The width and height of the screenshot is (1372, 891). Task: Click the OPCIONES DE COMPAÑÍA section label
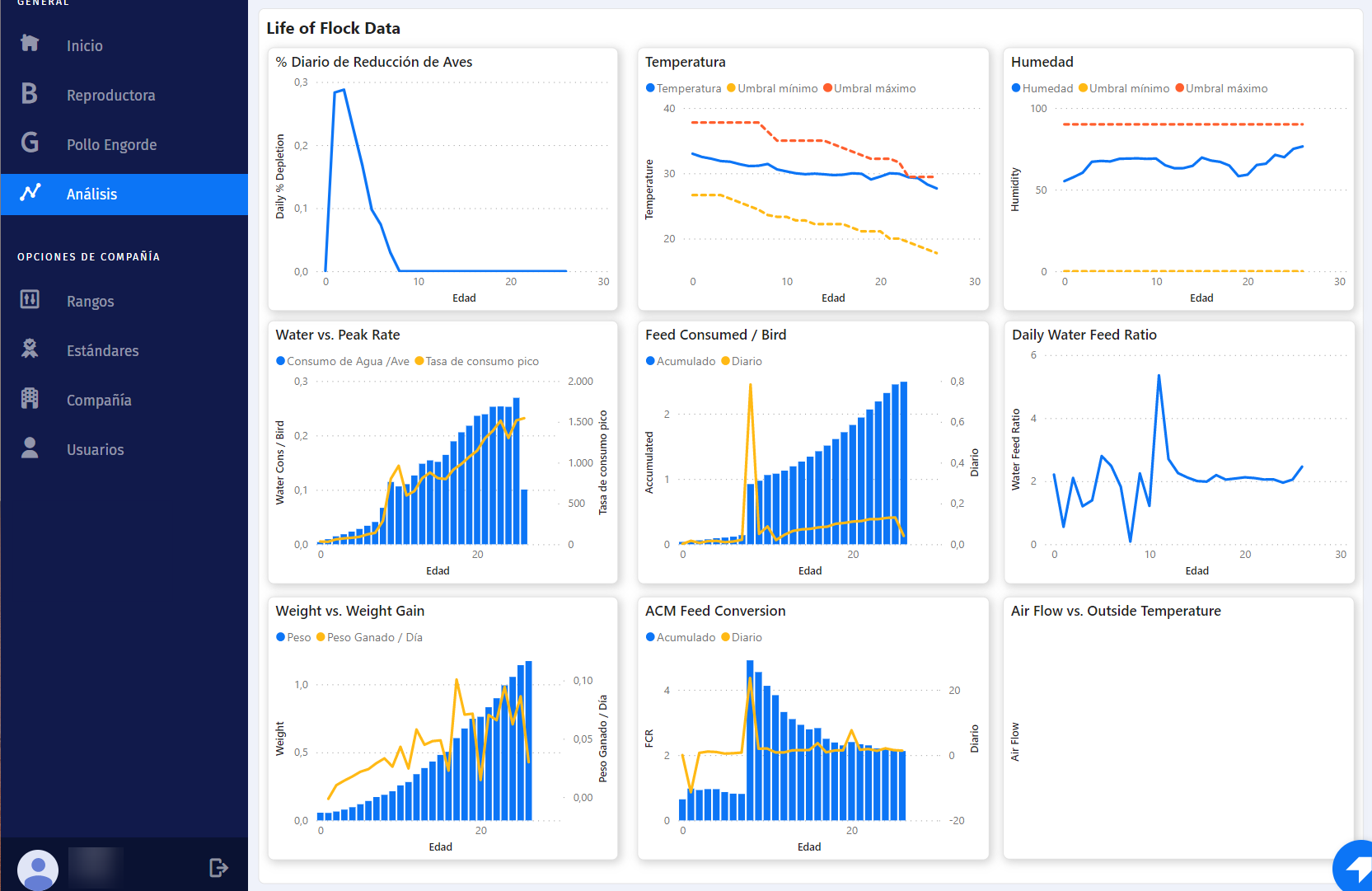[x=88, y=257]
